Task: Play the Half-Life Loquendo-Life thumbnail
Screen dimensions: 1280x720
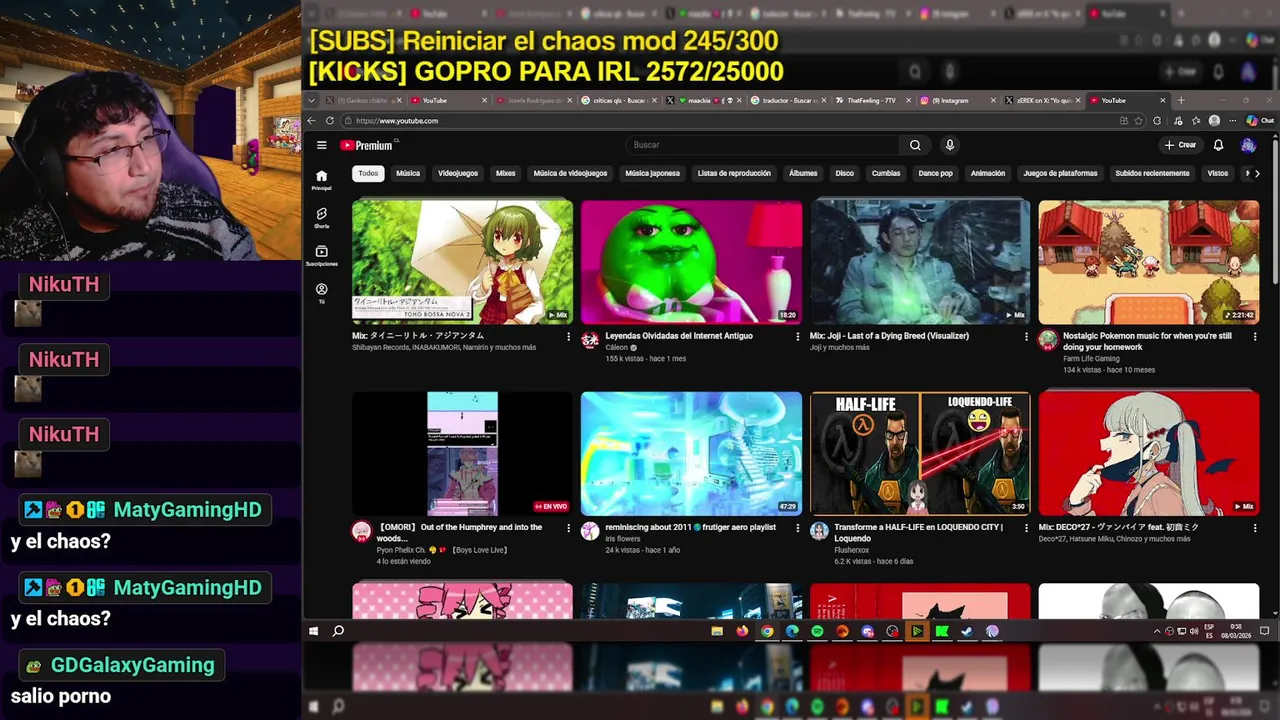Action: coord(920,453)
